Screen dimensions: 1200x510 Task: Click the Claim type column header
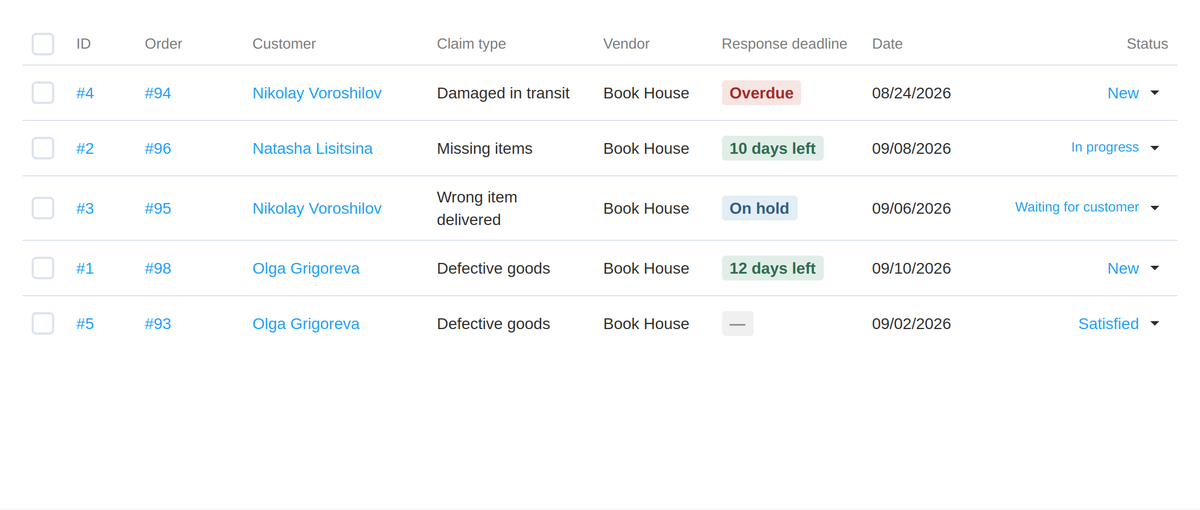tap(471, 44)
